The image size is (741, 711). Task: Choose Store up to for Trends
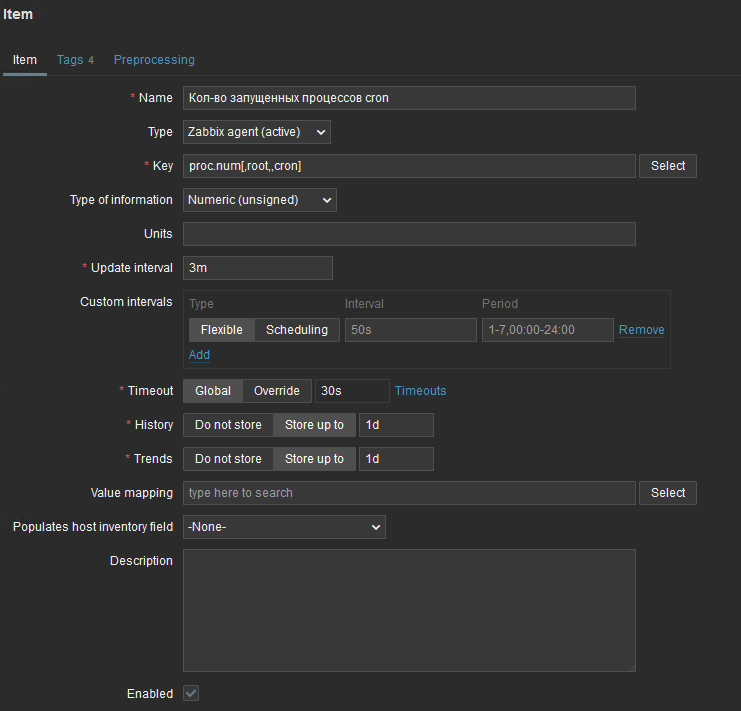(x=314, y=459)
